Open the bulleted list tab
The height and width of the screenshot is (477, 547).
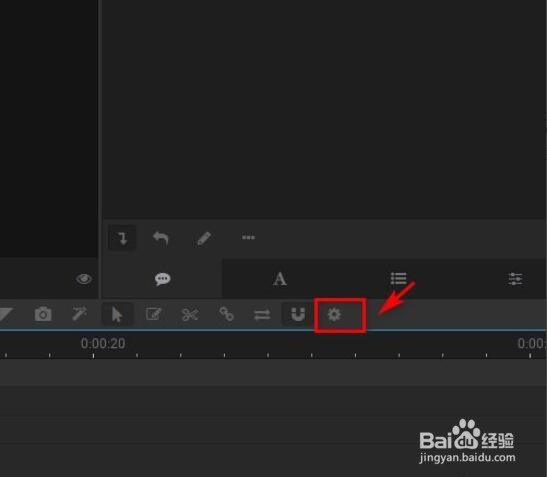[398, 279]
